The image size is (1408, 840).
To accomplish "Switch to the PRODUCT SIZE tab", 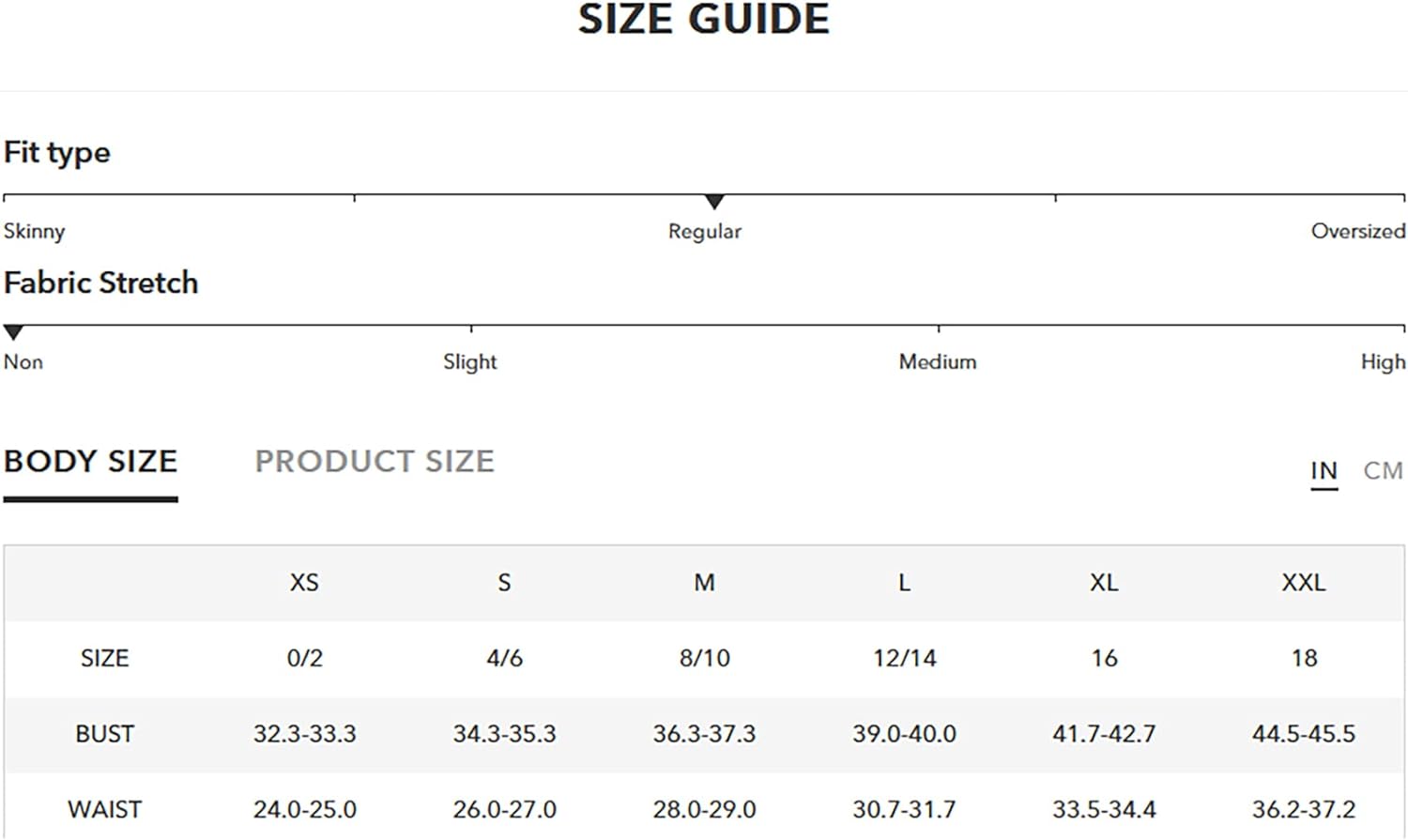I will tap(375, 462).
